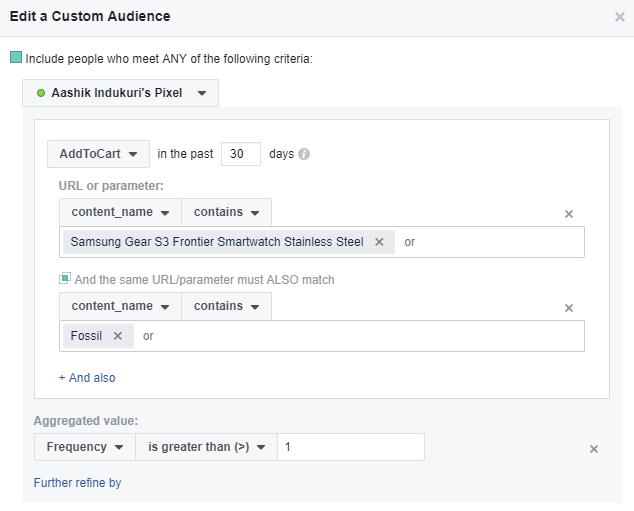Screen dimensions: 634x511
Task: Delete the first content_name rule row
Action: [569, 214]
